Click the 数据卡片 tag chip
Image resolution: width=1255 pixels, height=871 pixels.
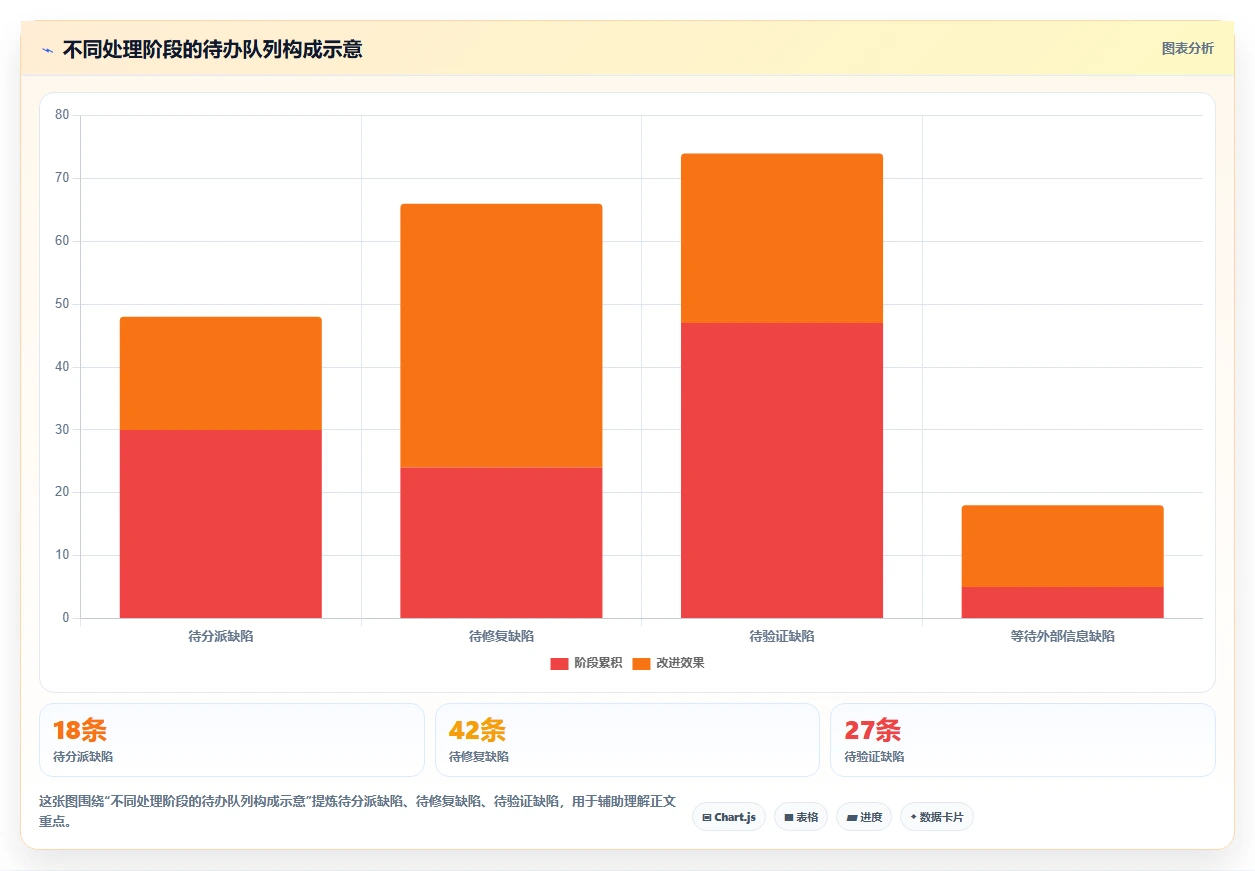click(x=937, y=817)
